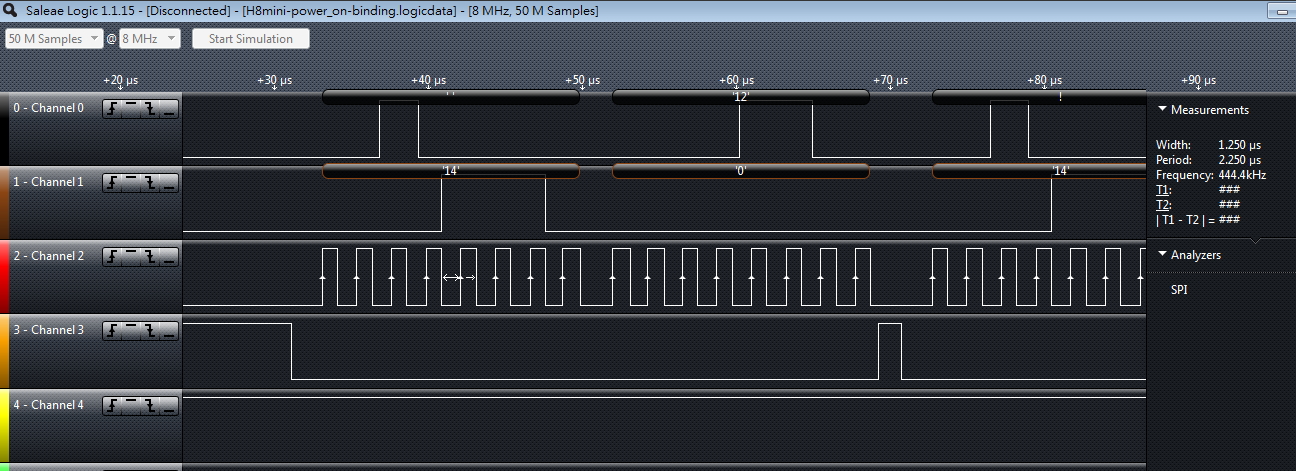Set rising edge trigger on Channel 2
This screenshot has width=1296, height=471.
(112, 256)
